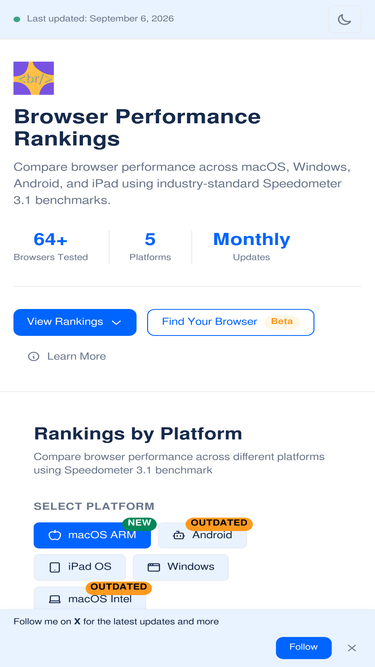Choose the iPad OS platform
The width and height of the screenshot is (375, 667).
click(80, 567)
